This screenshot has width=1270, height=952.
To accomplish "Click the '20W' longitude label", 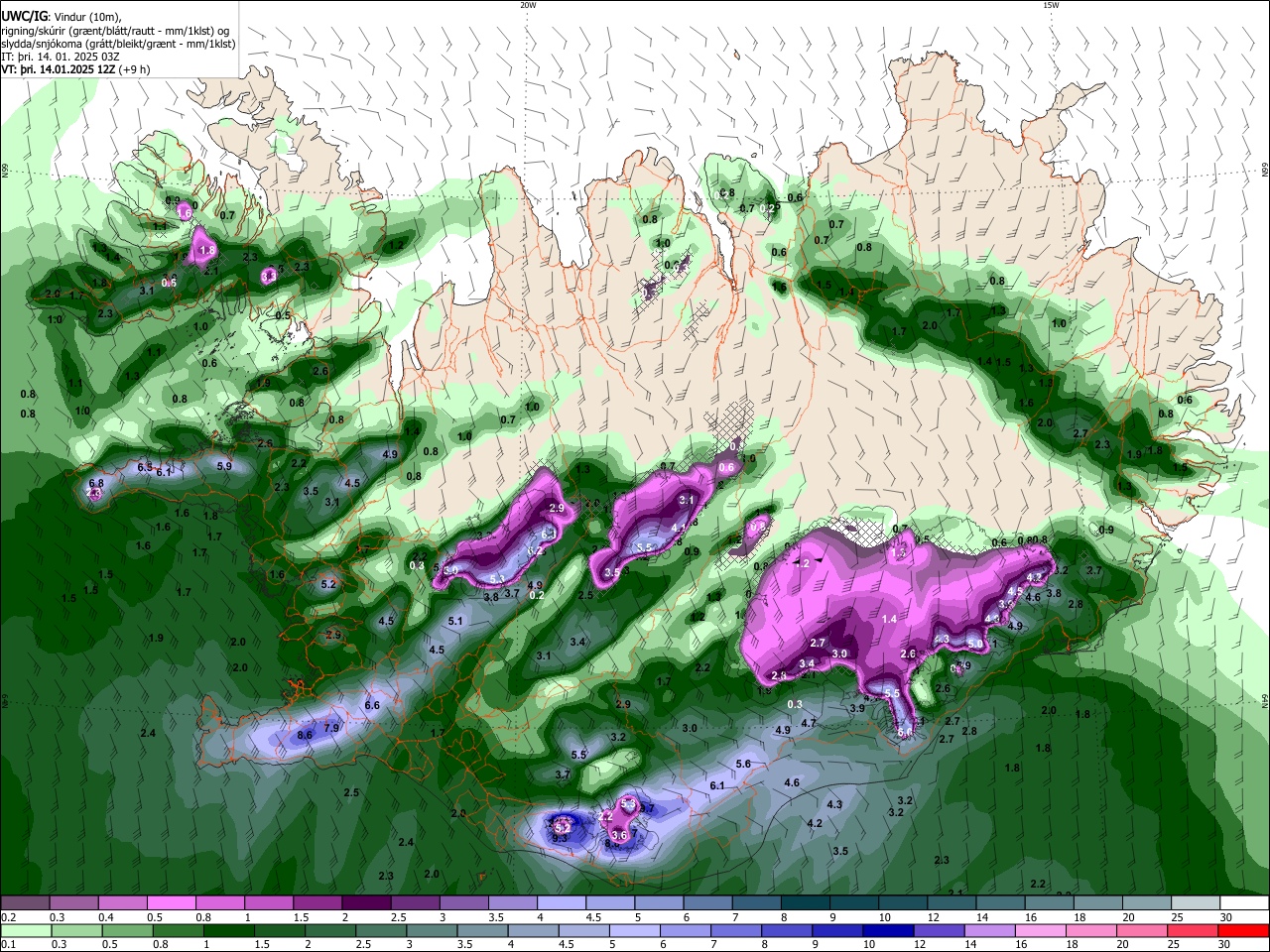I will [528, 5].
